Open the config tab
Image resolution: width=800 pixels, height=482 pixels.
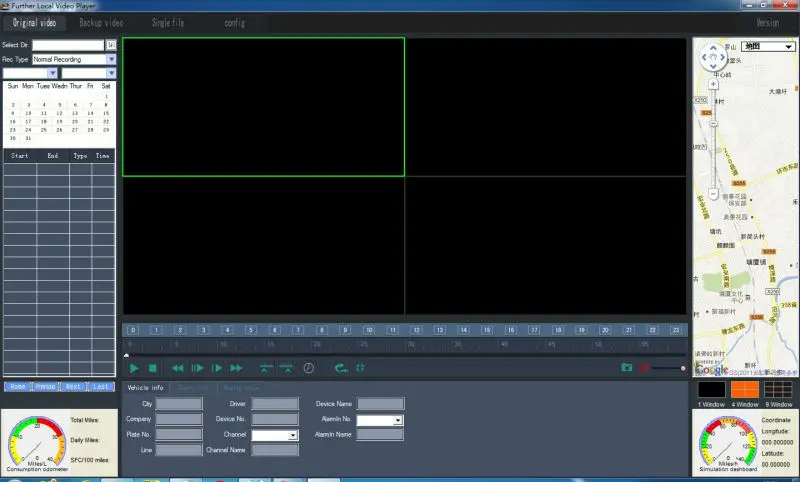click(234, 22)
